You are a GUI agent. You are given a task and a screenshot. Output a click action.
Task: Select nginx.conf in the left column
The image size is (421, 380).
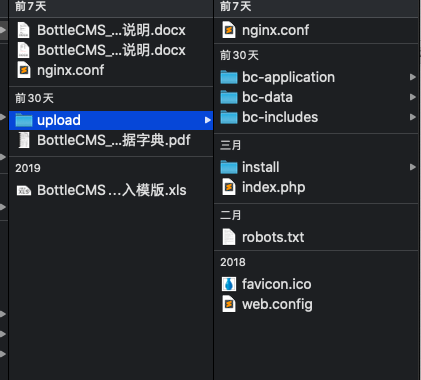[x=111, y=70]
